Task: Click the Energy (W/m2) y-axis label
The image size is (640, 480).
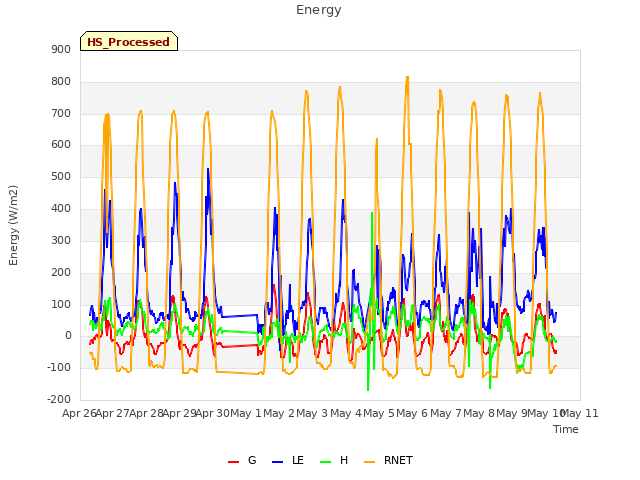Action: coord(13,225)
